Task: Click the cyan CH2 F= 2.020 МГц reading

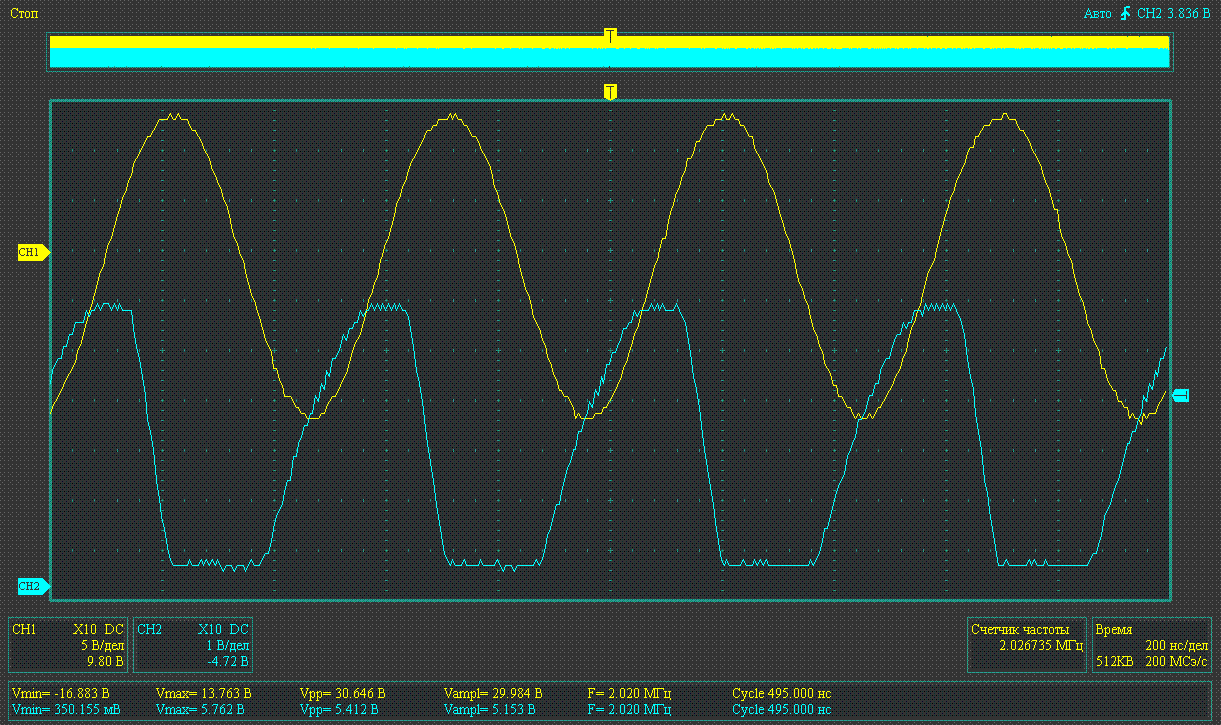Action: click(x=629, y=709)
